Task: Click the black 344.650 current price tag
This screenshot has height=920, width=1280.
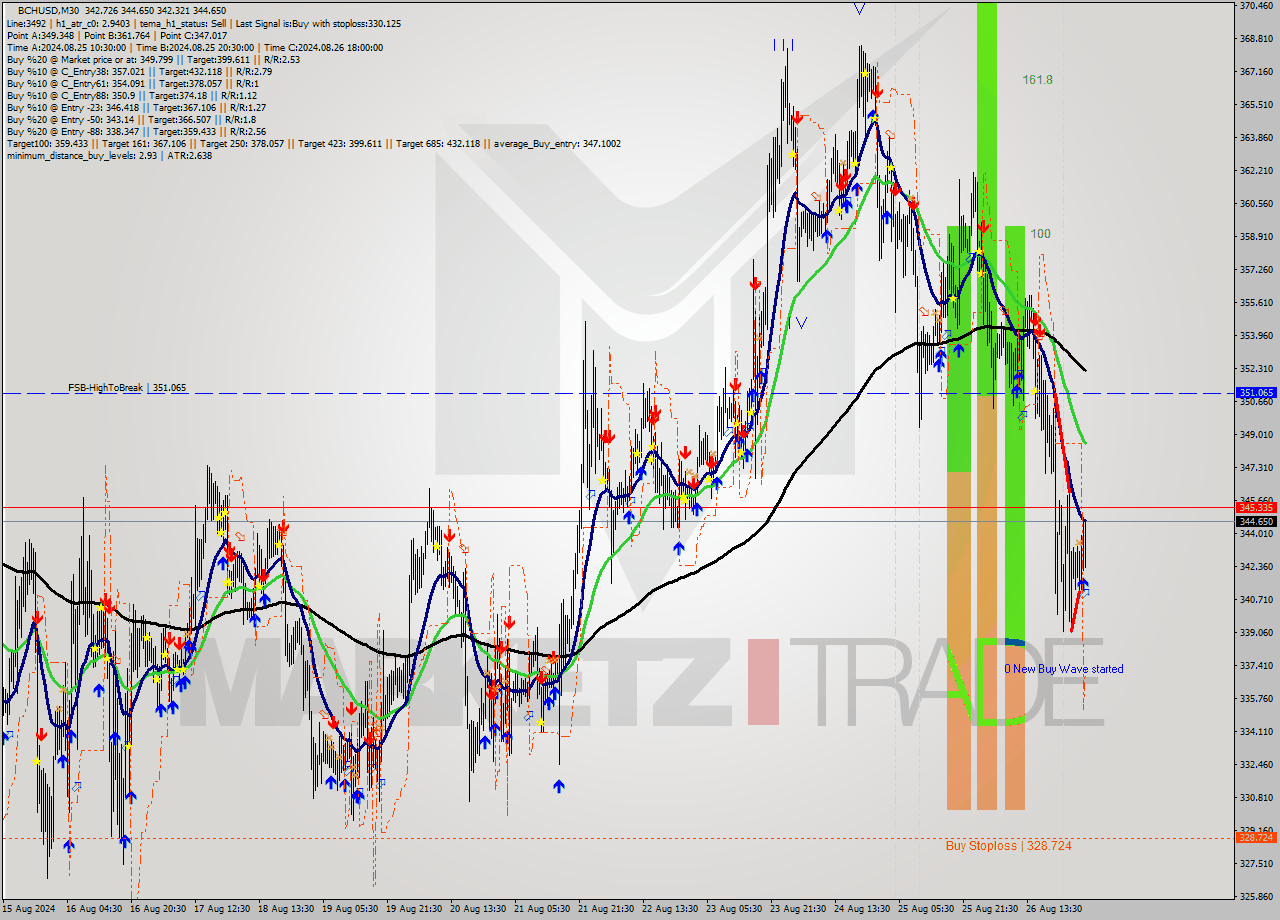Action: coord(1256,521)
